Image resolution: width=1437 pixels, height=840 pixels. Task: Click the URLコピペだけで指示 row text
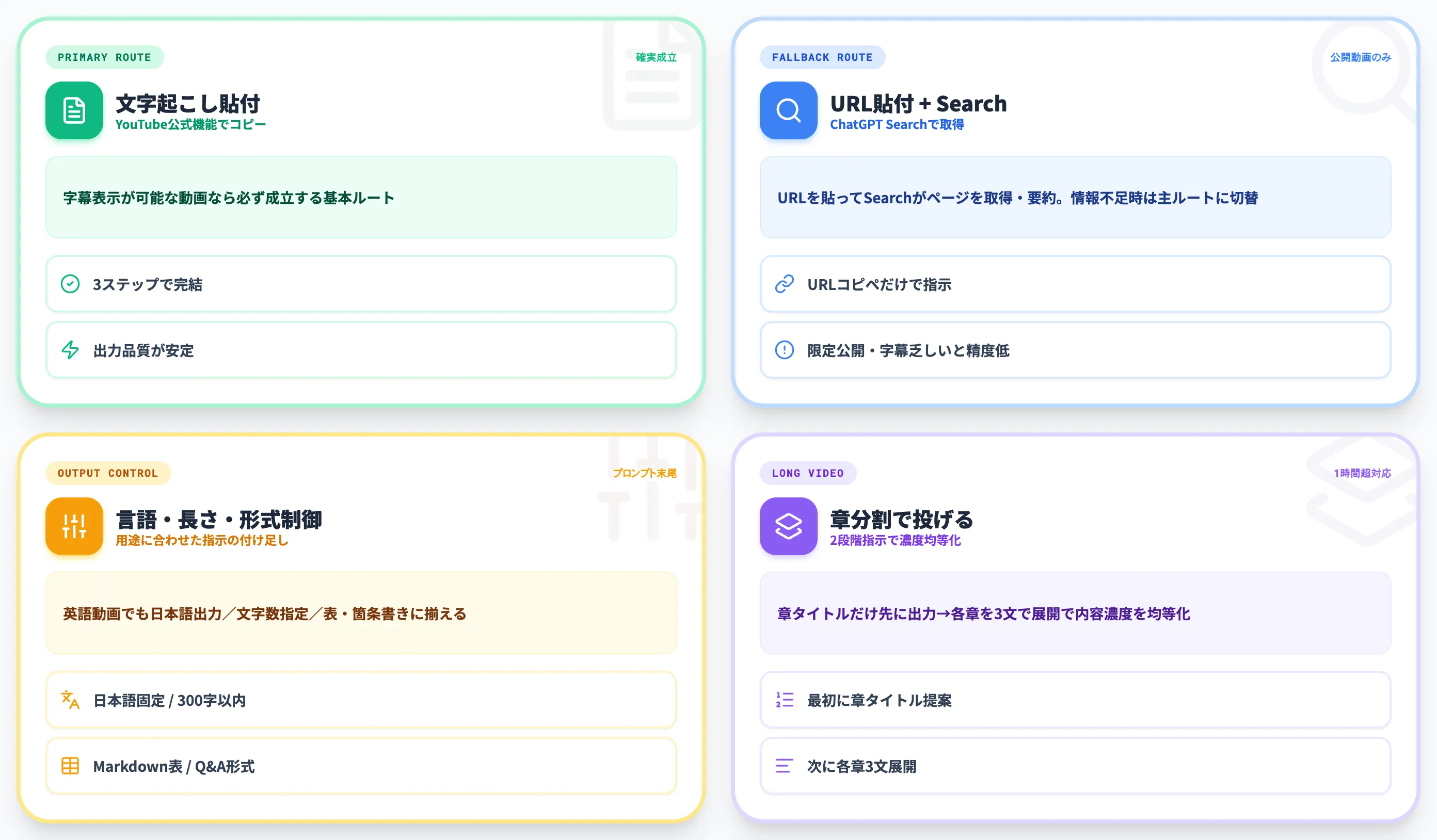(x=880, y=284)
